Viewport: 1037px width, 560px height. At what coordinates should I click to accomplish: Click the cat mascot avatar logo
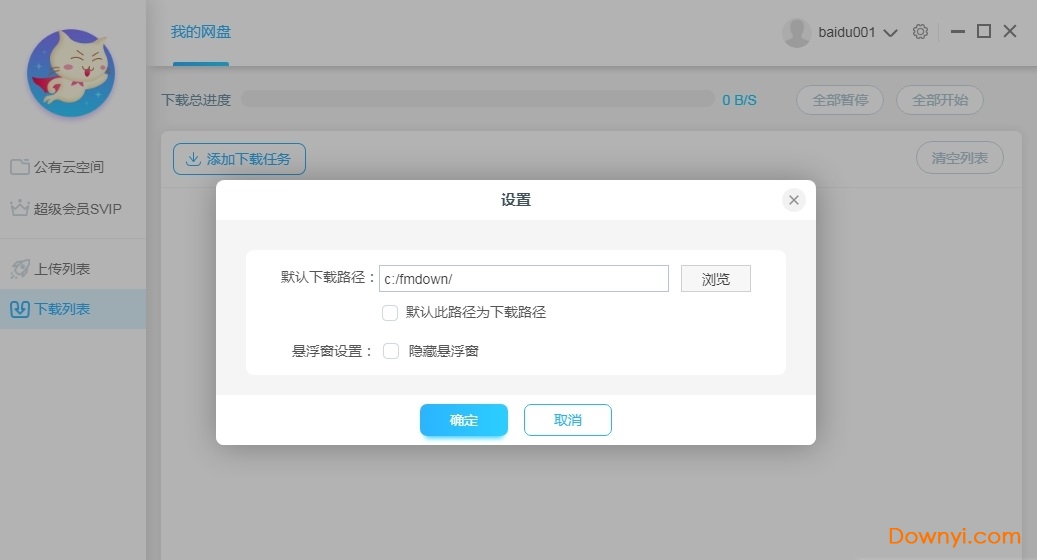click(71, 73)
